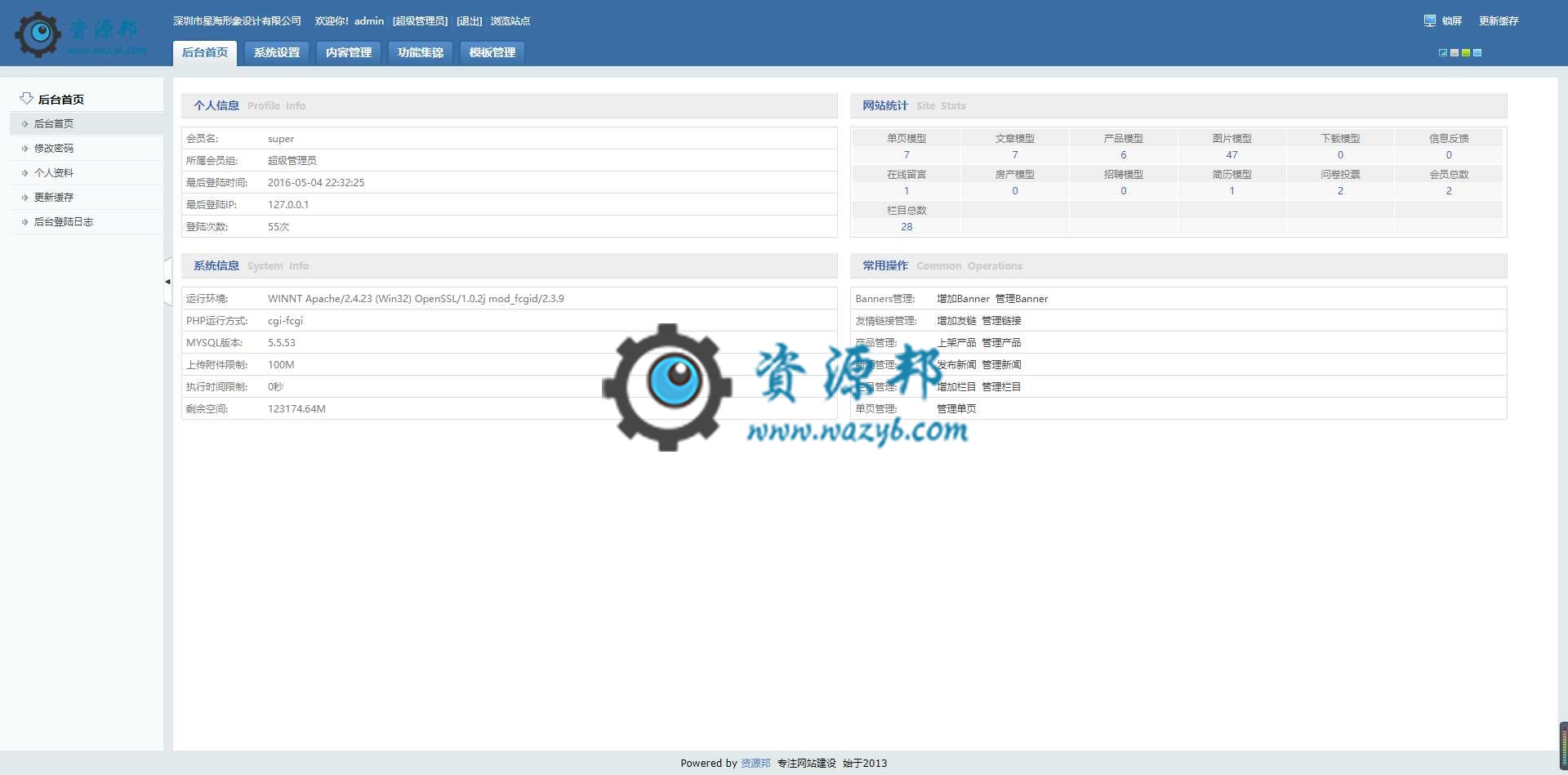Click the arrow bullet beside 后台登陆日志
The image size is (1568, 775).
[25, 222]
